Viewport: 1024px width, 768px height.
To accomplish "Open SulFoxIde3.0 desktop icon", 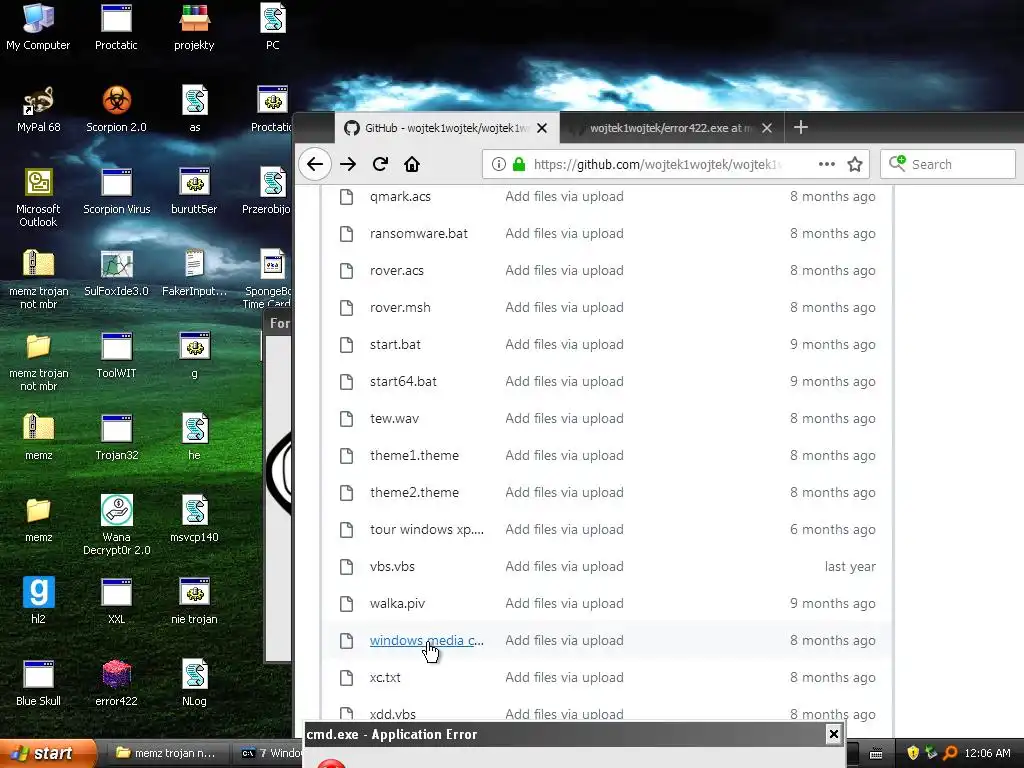I will pyautogui.click(x=116, y=274).
